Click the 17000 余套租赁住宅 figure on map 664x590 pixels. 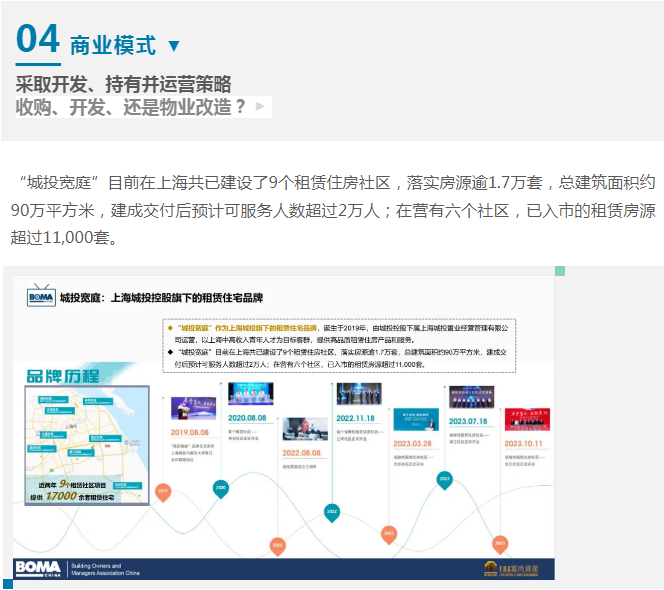(72, 496)
